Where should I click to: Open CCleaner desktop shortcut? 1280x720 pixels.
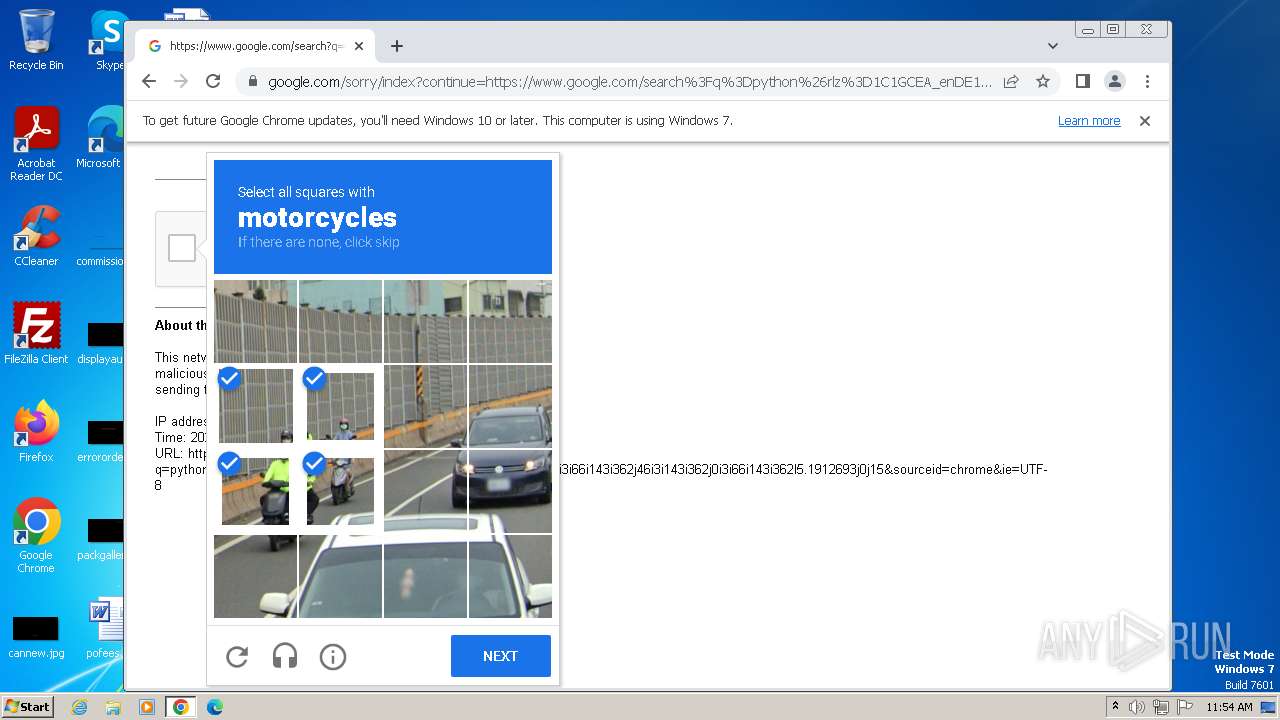(x=36, y=236)
